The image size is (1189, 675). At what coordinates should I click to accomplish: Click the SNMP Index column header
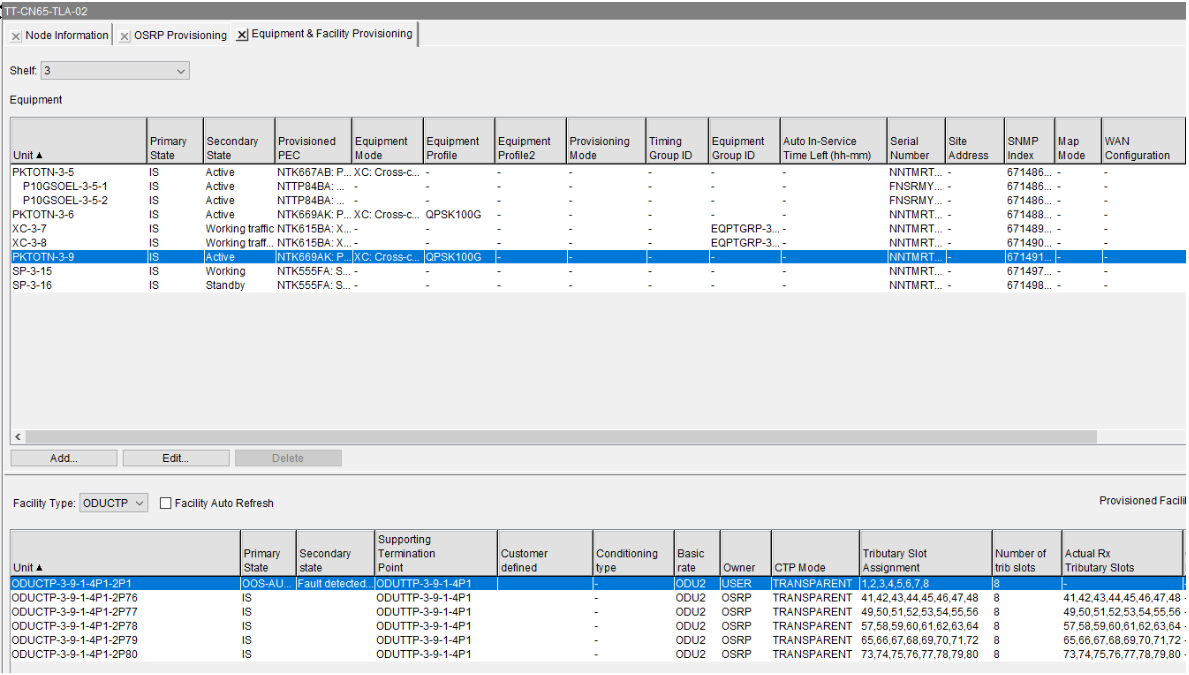click(1029, 141)
